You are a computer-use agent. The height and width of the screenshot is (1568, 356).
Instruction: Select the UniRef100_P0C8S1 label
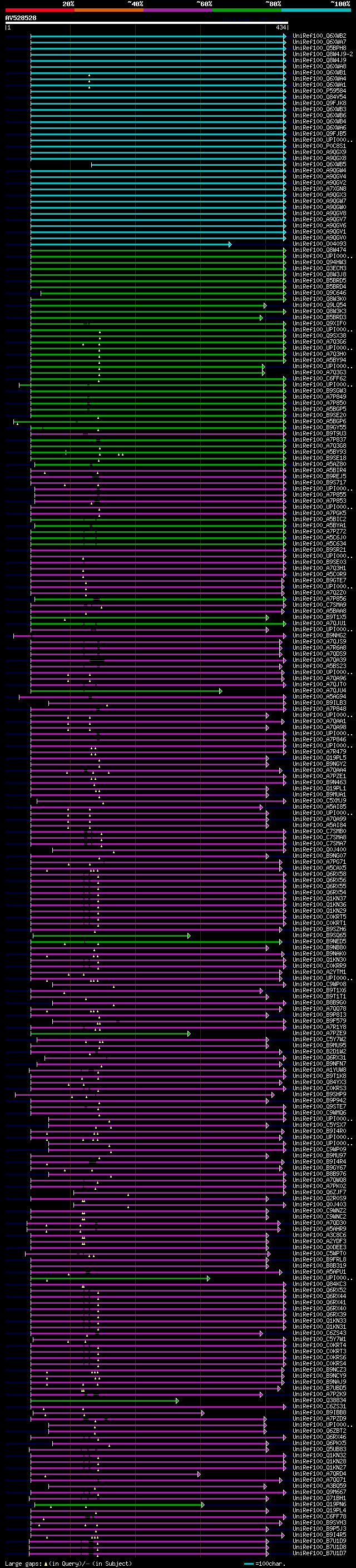319,146
